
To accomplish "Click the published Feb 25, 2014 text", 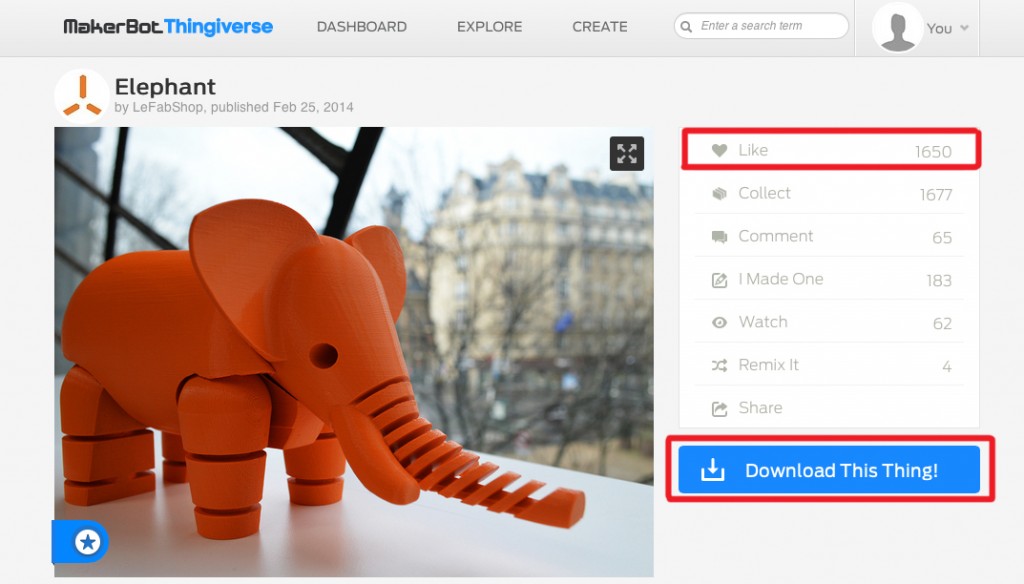I will click(x=282, y=107).
